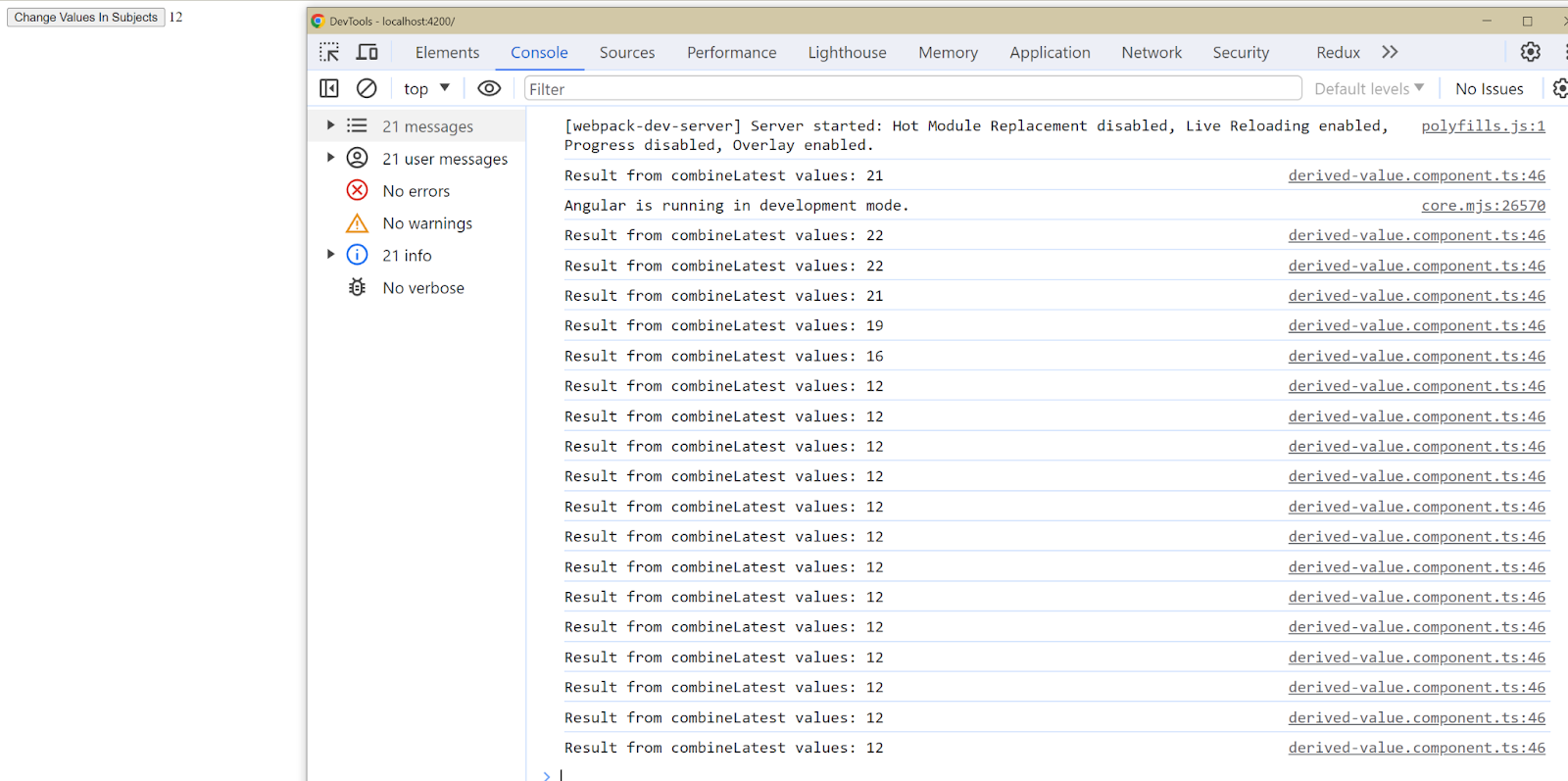Open source link for the values: 16 log
The width and height of the screenshot is (1568, 781).
1416,356
